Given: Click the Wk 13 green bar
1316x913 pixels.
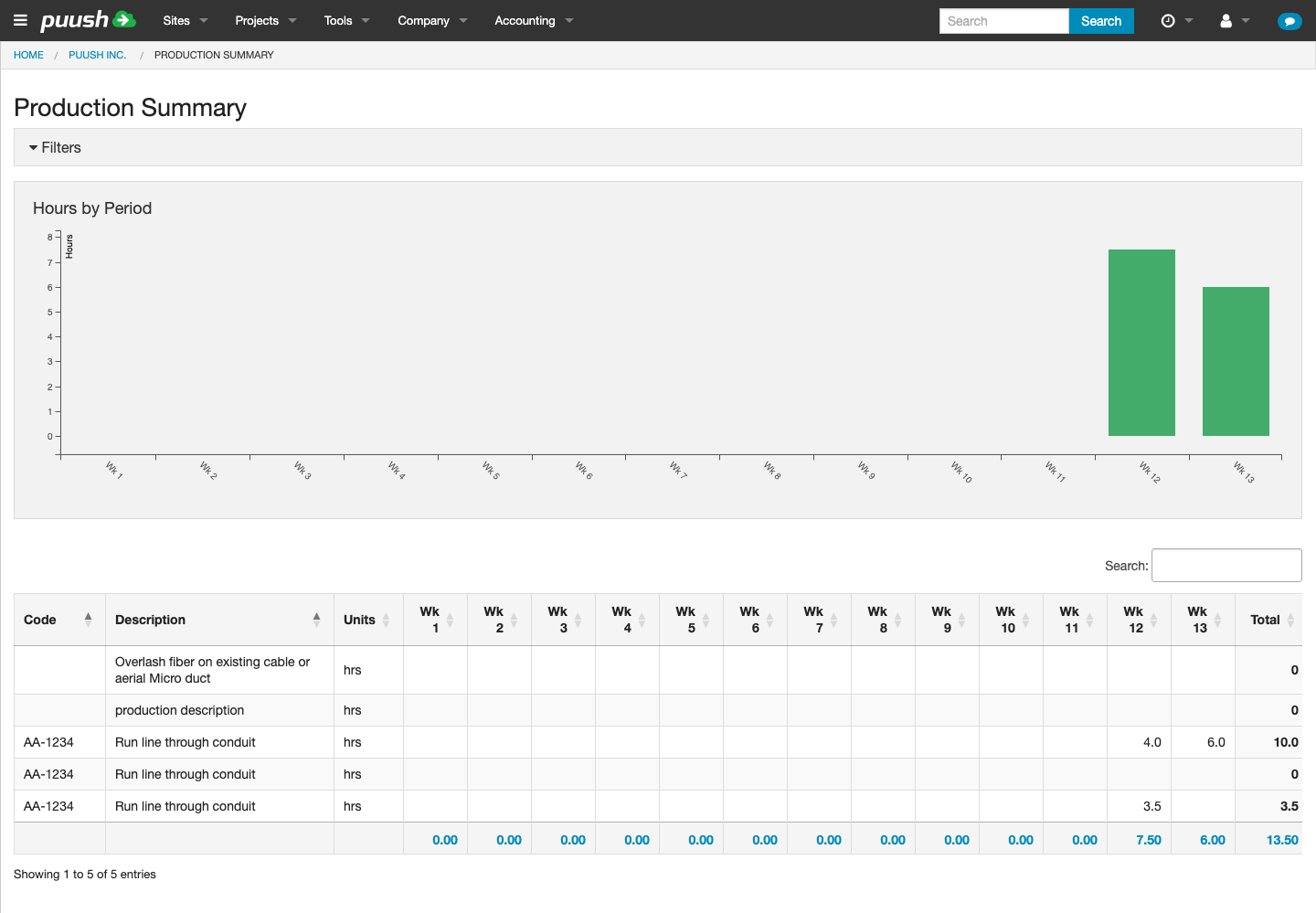Looking at the screenshot, I should [1236, 361].
